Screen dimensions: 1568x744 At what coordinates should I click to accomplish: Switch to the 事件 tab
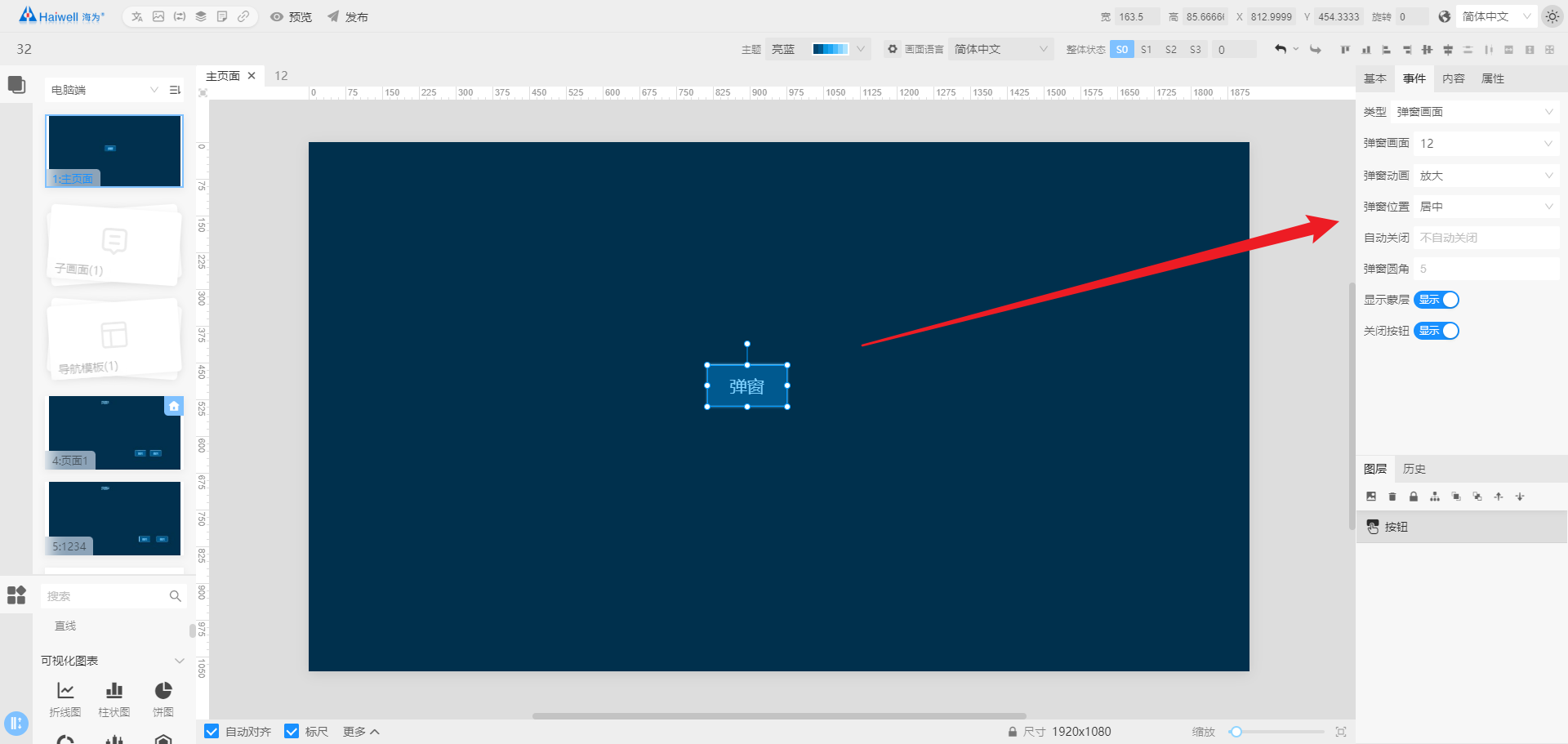(1414, 78)
